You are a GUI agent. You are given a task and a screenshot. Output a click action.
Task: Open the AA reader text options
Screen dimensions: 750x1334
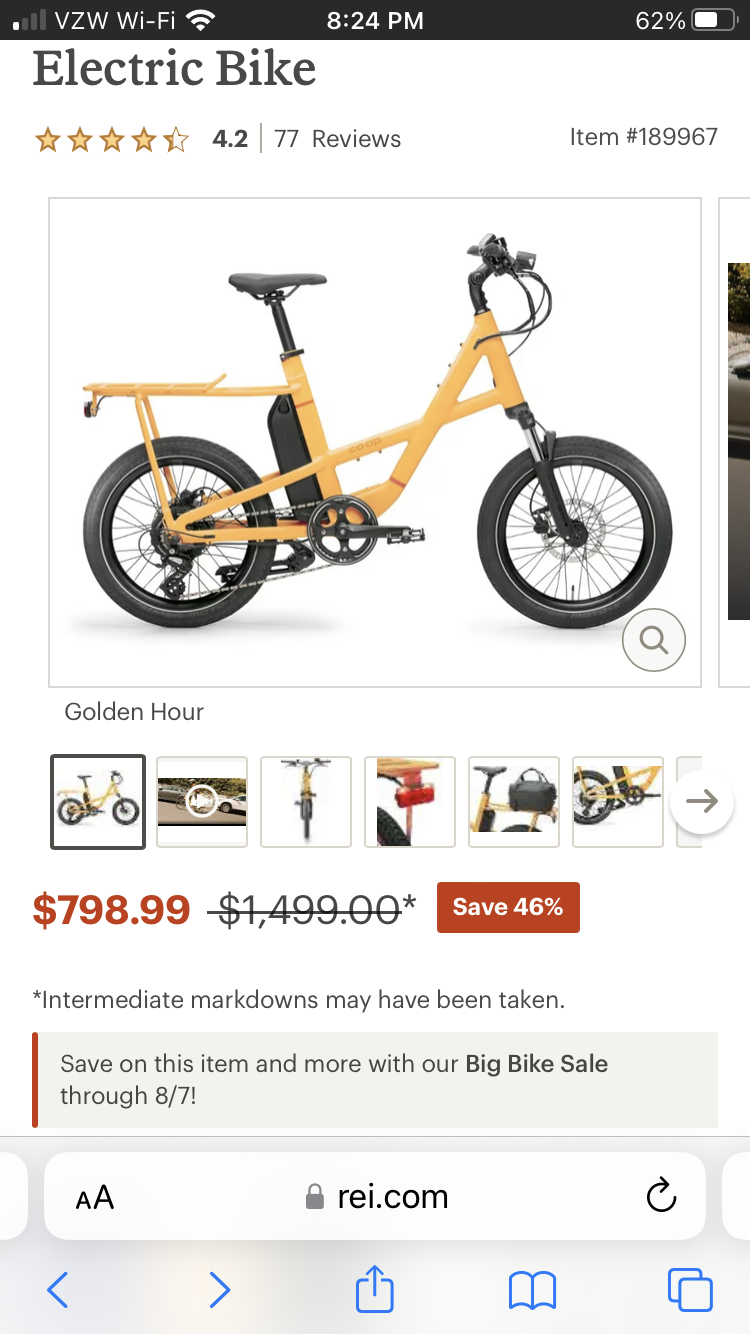pyautogui.click(x=95, y=1197)
